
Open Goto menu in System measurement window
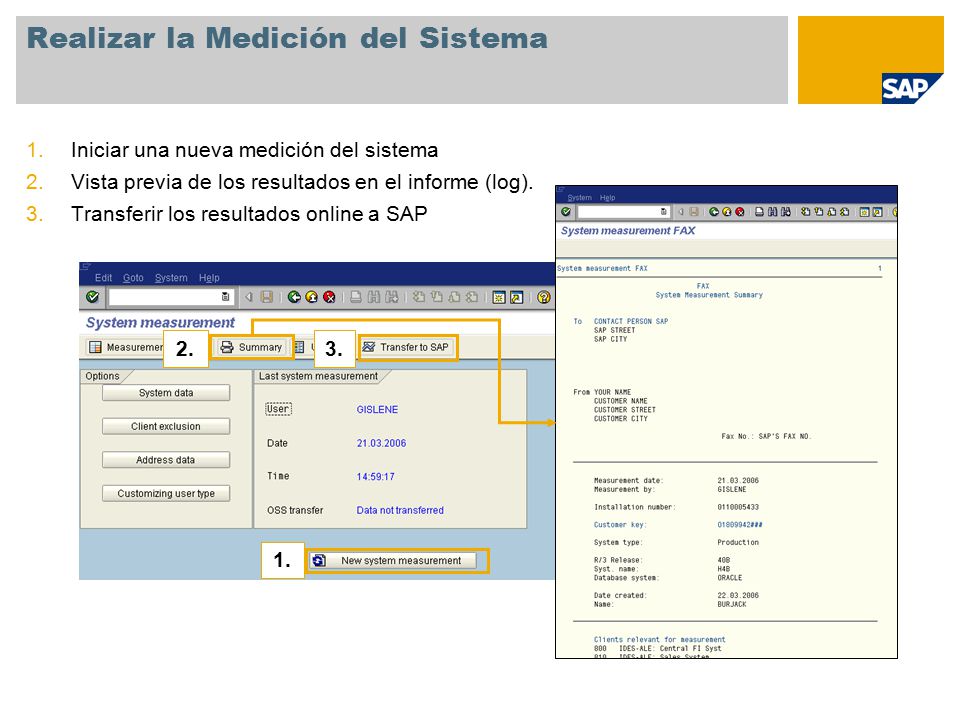(133, 277)
